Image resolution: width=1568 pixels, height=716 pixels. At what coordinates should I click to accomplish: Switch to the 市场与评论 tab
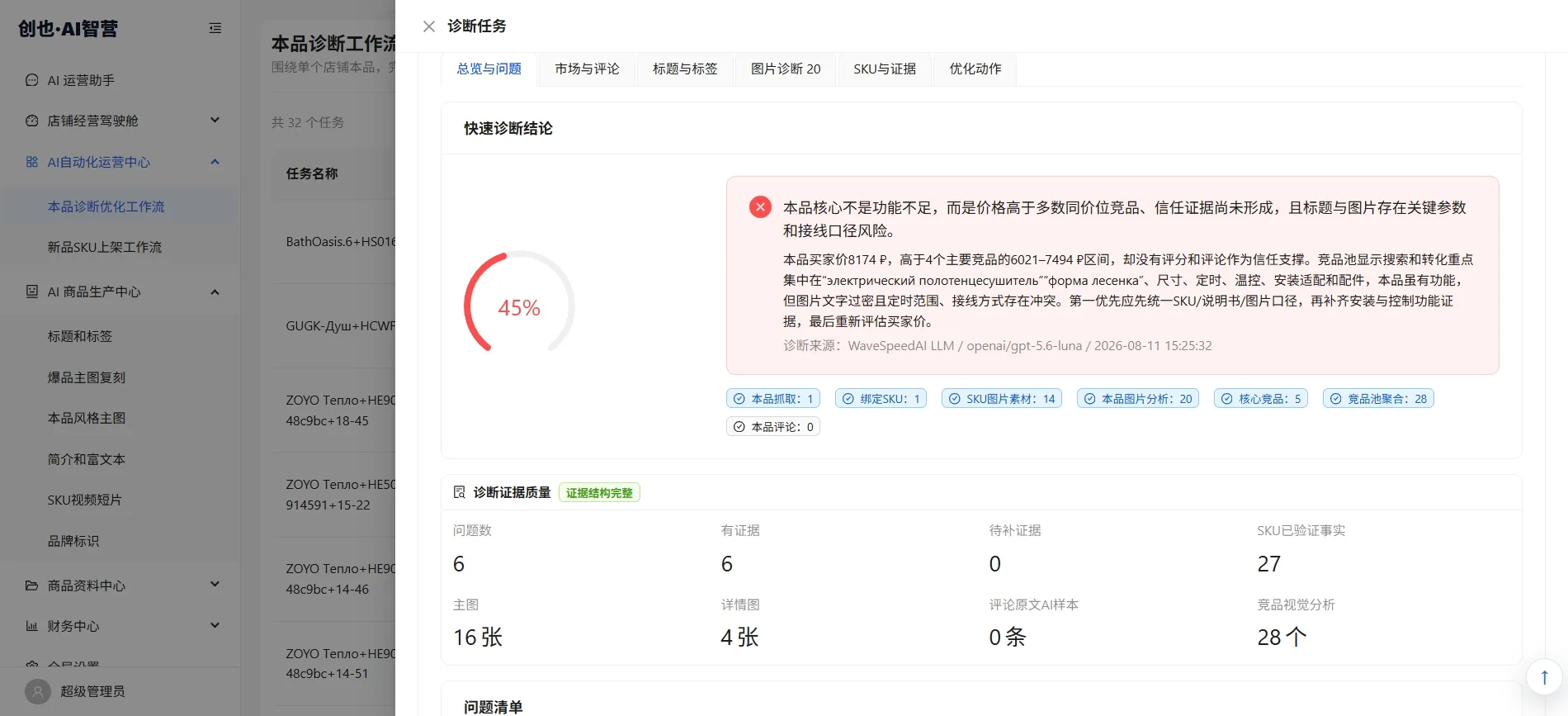(x=587, y=69)
